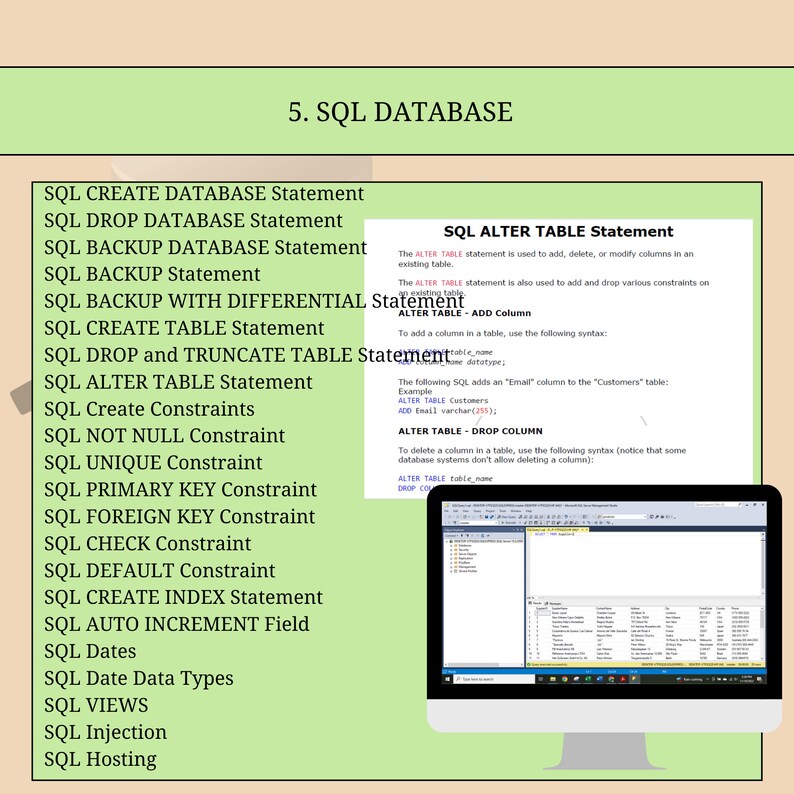Open the File menu in SSMS
The height and width of the screenshot is (794, 794).
(446, 511)
